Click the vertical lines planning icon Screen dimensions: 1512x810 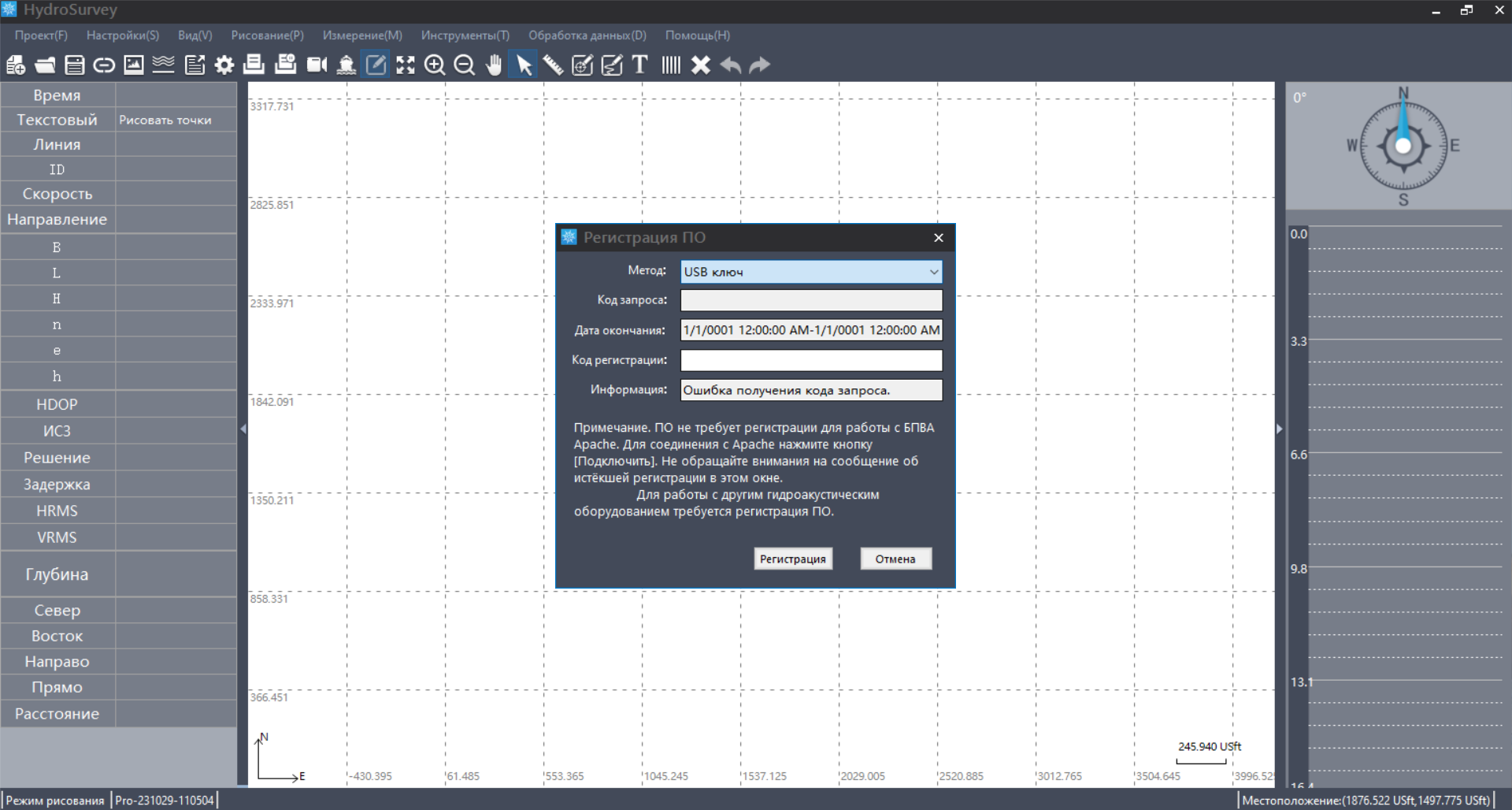pos(671,65)
